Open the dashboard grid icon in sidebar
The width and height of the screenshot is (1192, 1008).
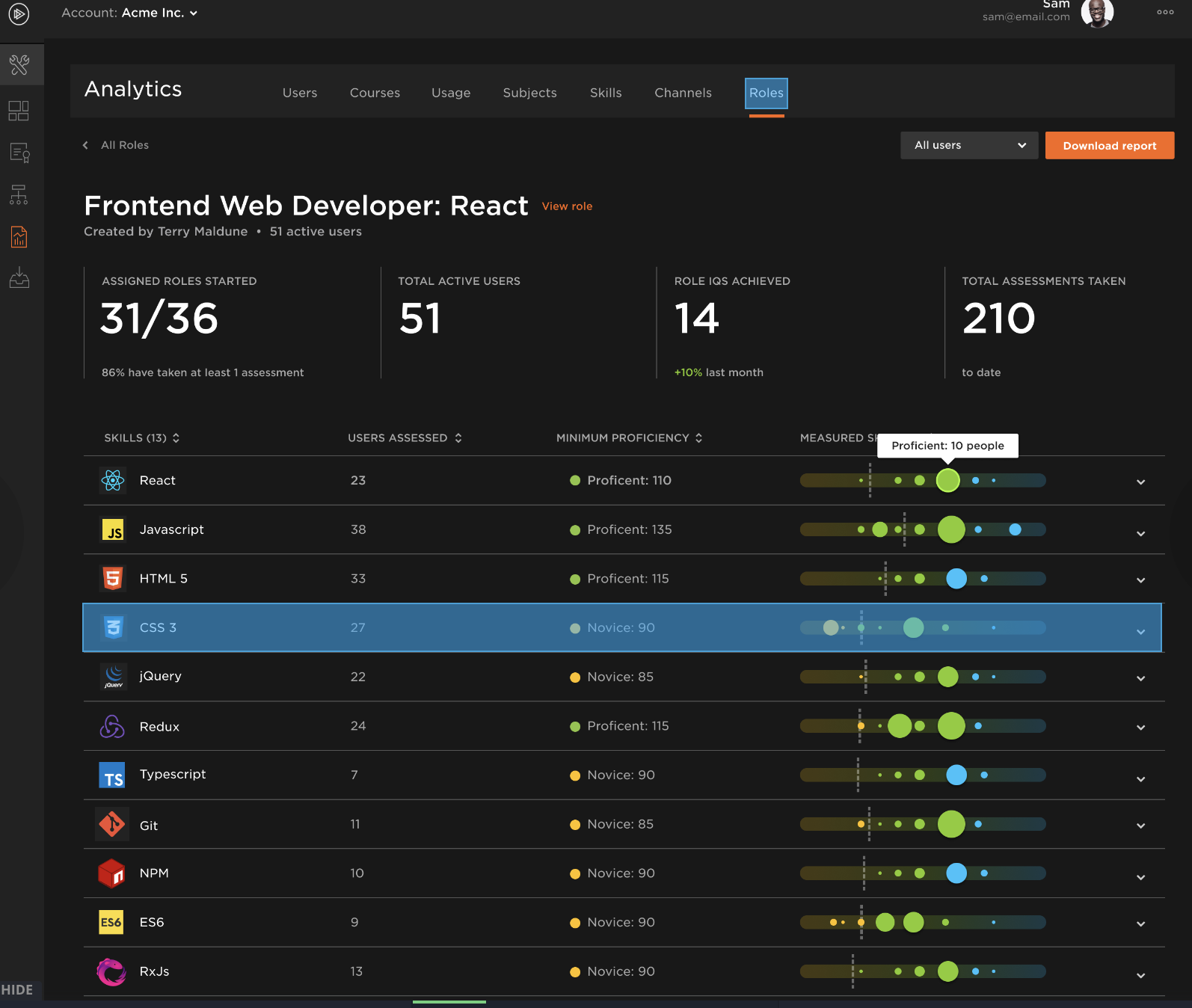click(x=19, y=111)
